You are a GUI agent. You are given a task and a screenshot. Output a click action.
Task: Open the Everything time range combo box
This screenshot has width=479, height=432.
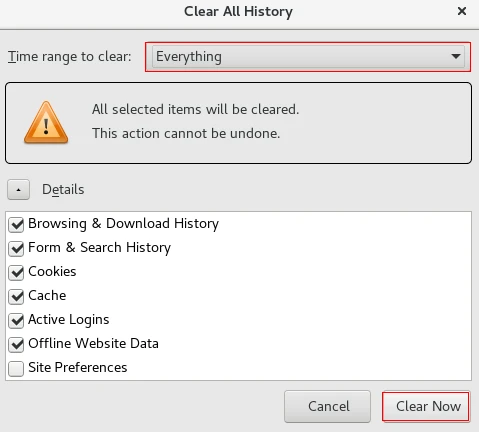308,57
